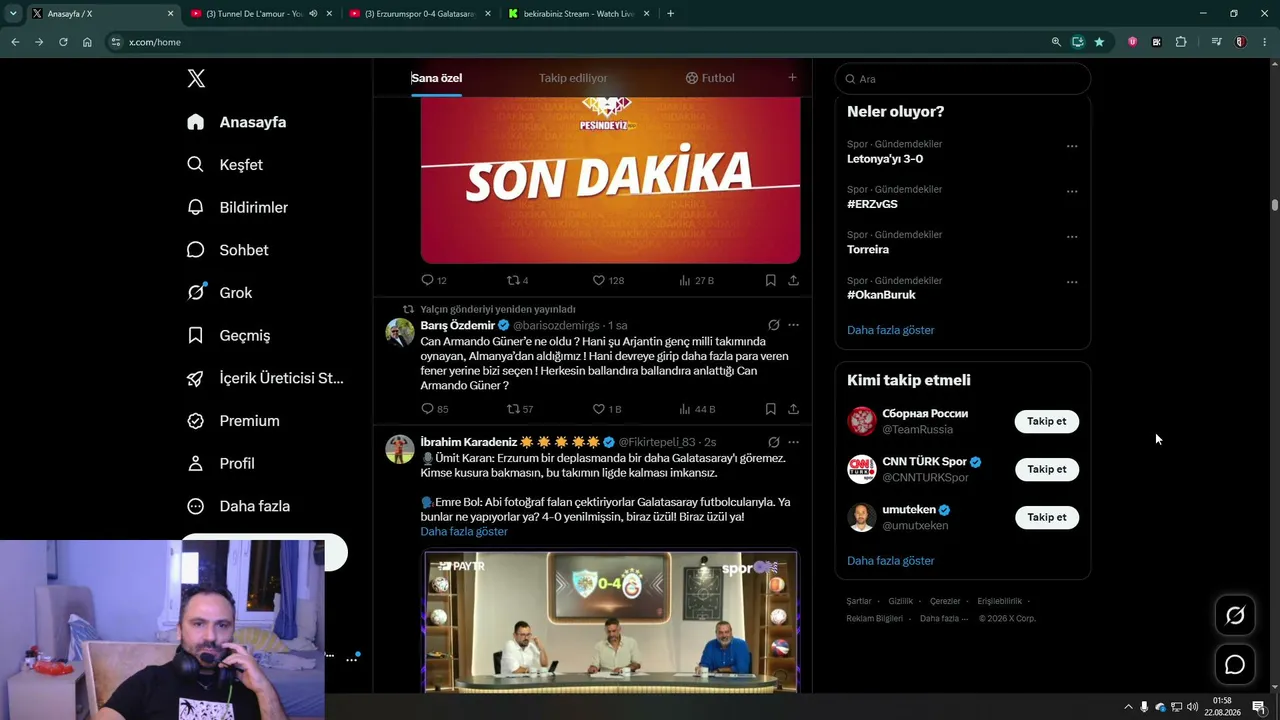Screen dimensions: 1280x720
Task: Ask Grok about Barış Özdemir's post
Action: point(773,325)
